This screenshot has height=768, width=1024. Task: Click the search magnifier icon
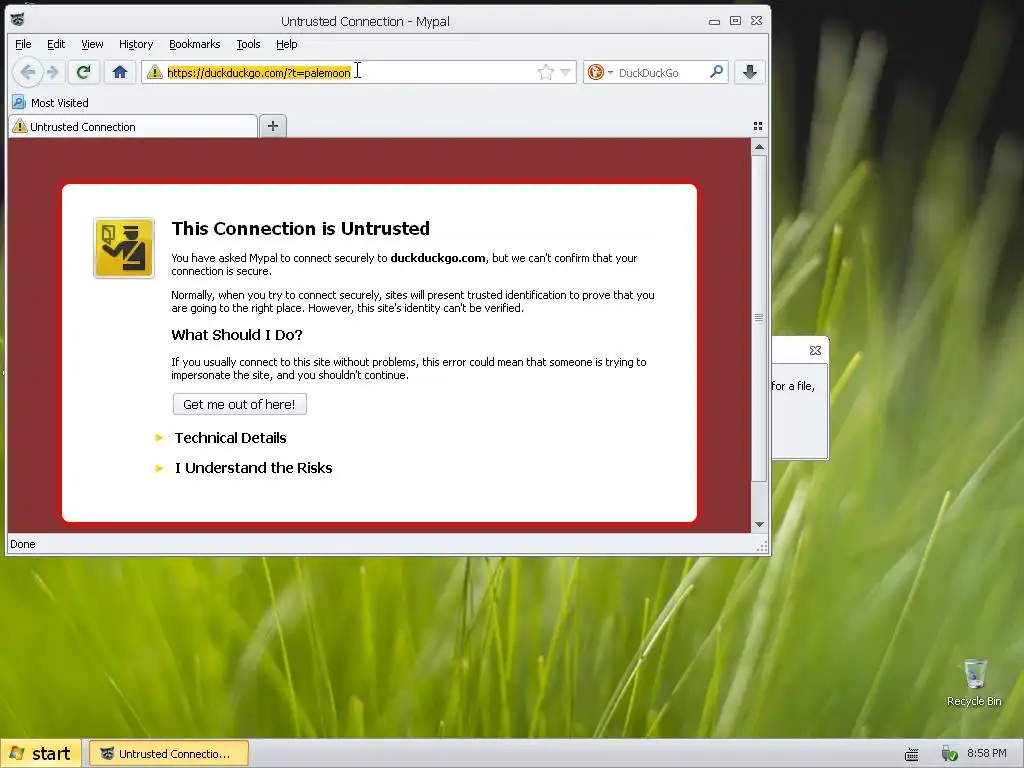pos(716,72)
